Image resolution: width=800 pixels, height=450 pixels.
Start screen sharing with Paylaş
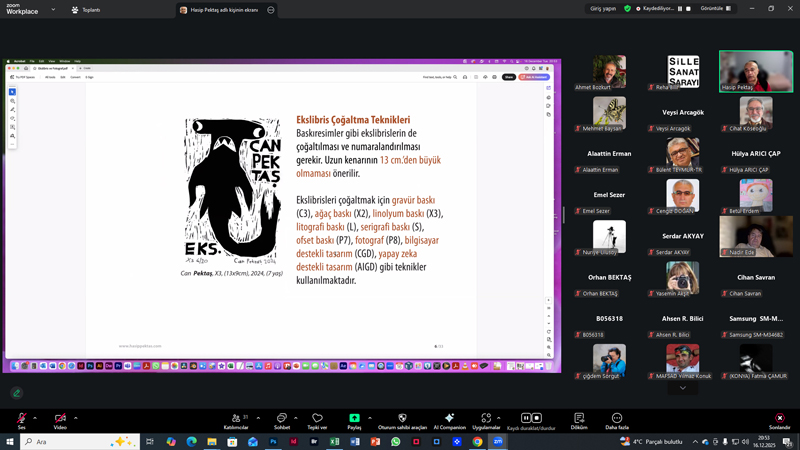(x=354, y=418)
